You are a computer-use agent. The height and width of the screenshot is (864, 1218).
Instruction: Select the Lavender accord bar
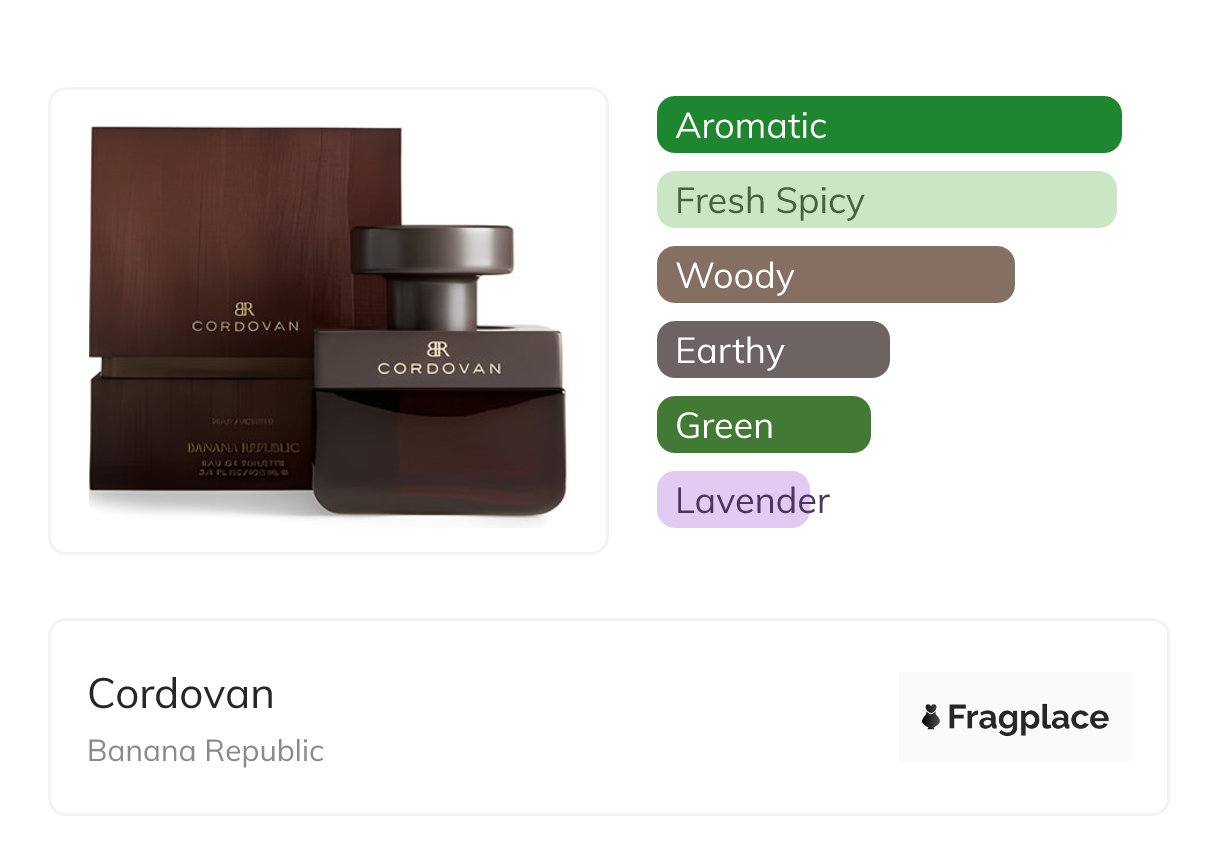click(x=733, y=500)
